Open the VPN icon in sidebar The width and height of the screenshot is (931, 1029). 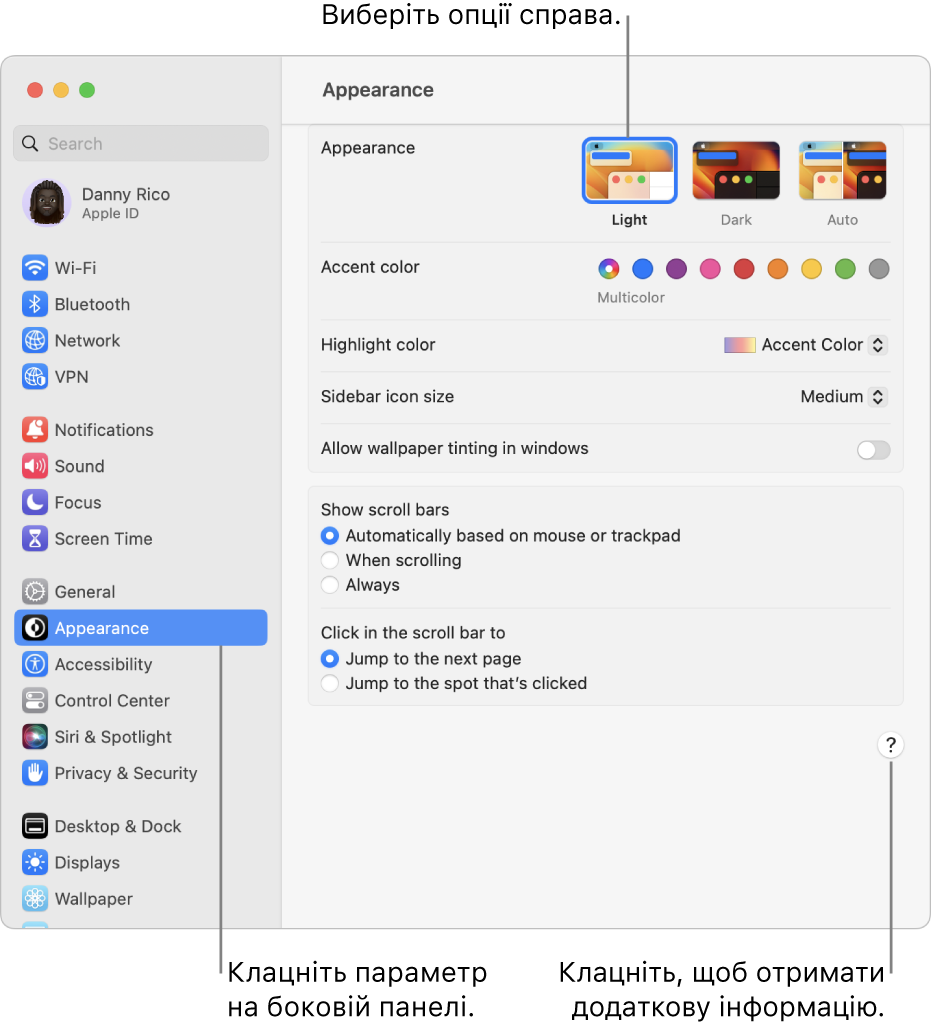click(x=35, y=377)
